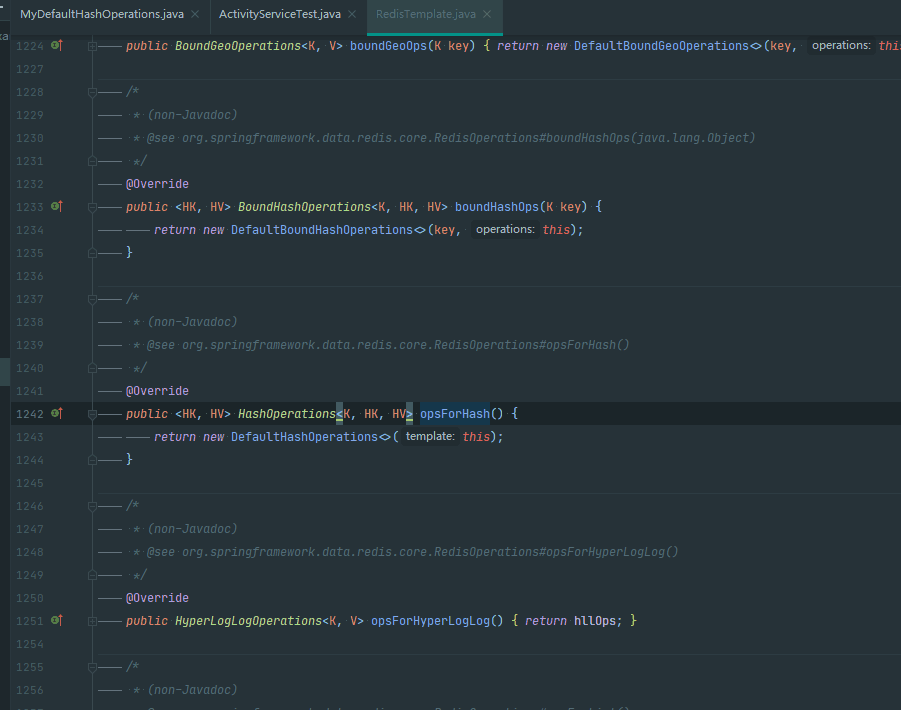This screenshot has width=901, height=710.
Task: Click override gutter icon on line 1242
Action: pos(56,412)
